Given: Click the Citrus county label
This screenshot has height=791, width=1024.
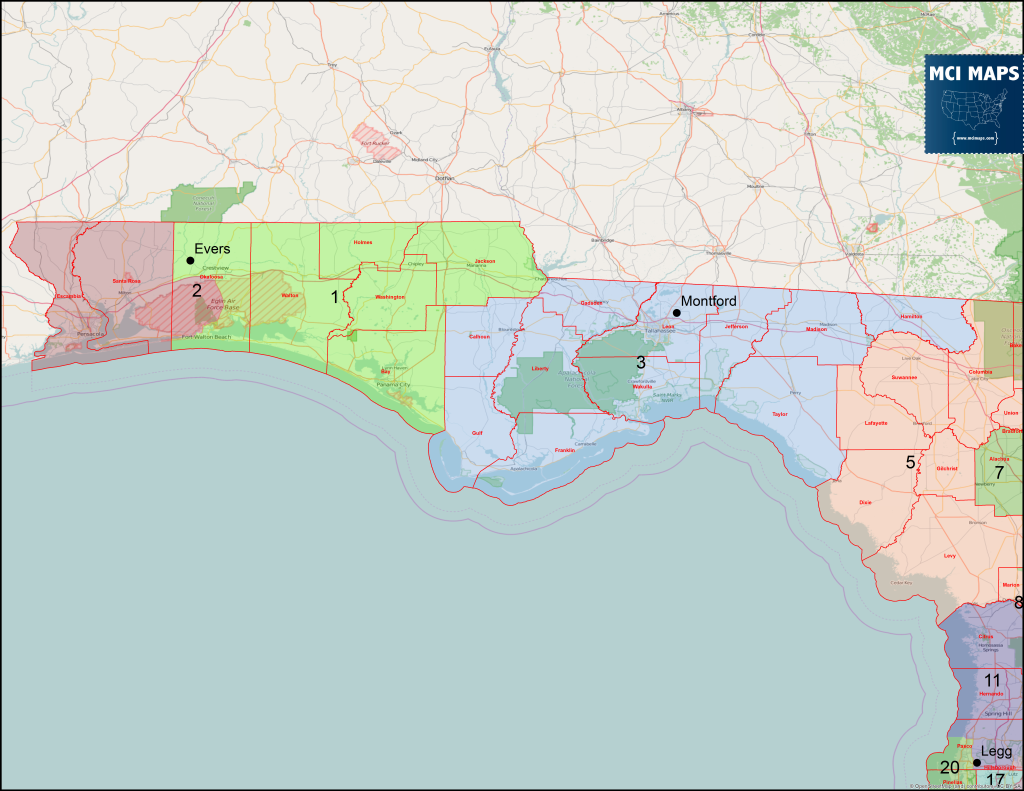Looking at the screenshot, I should (x=986, y=636).
